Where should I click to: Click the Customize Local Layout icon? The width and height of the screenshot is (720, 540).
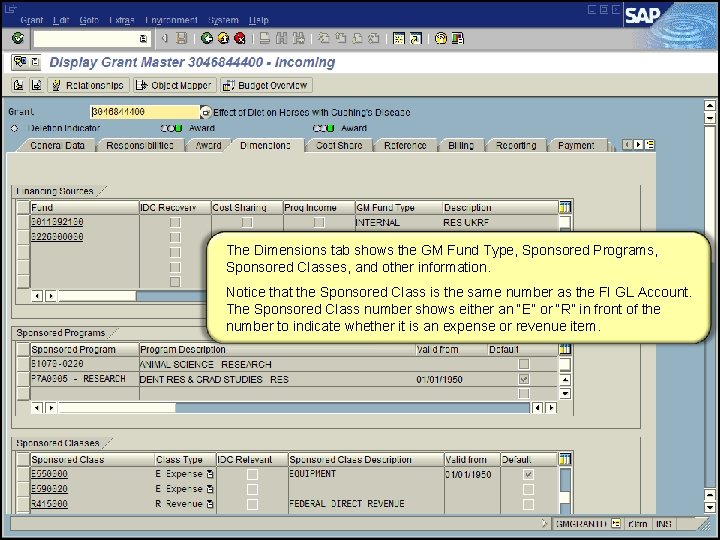click(457, 38)
